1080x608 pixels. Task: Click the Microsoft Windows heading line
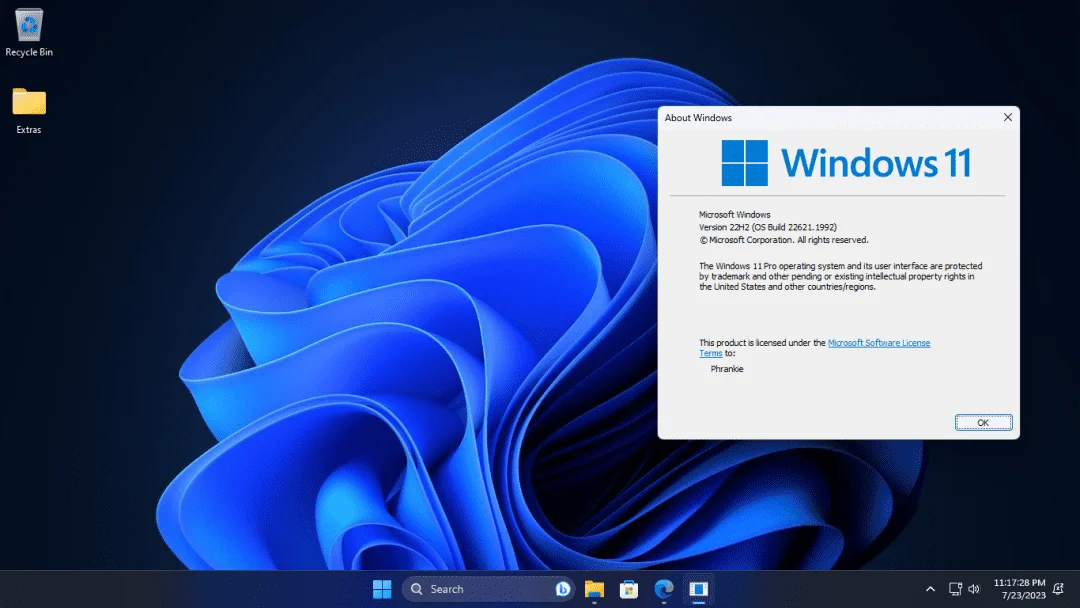pos(734,215)
